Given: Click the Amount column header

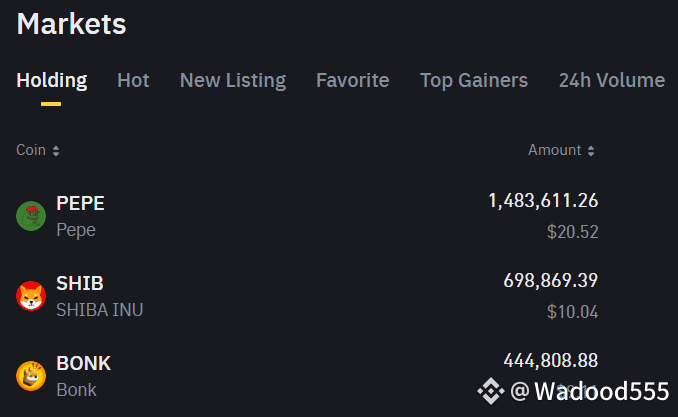Looking at the screenshot, I should [x=554, y=150].
